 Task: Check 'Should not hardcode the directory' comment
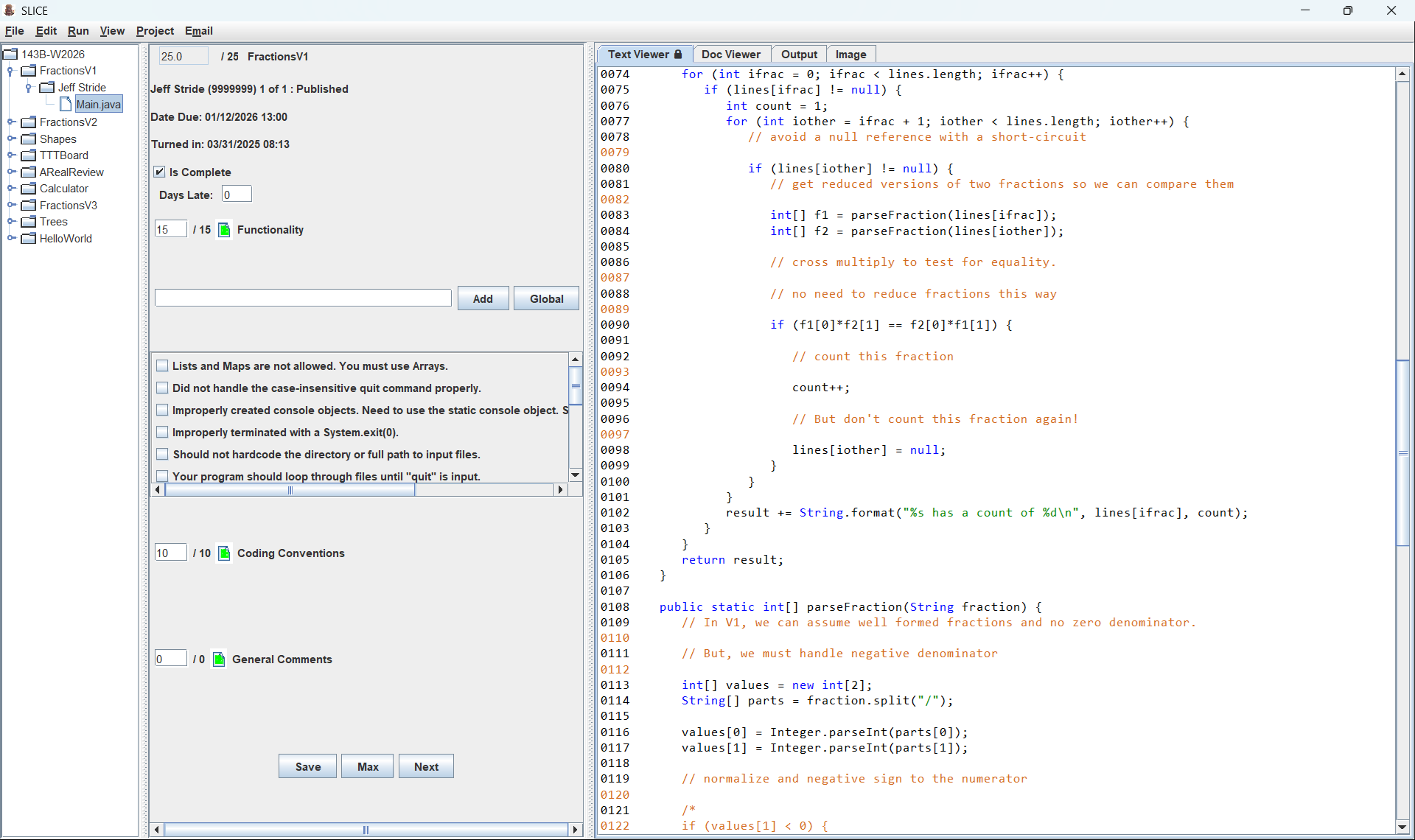coord(162,454)
